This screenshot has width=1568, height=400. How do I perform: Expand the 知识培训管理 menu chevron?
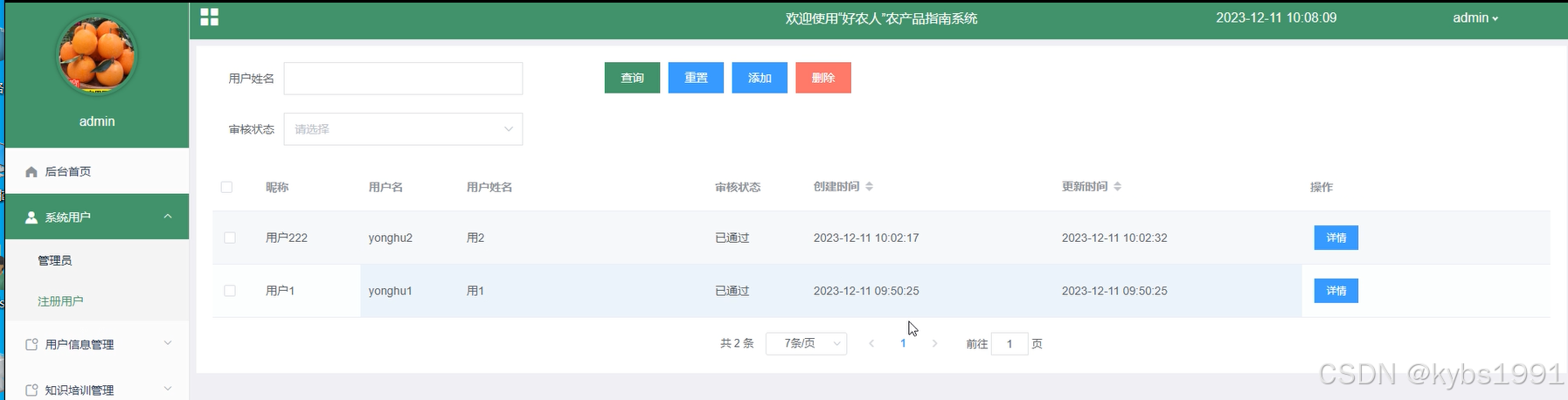[168, 390]
